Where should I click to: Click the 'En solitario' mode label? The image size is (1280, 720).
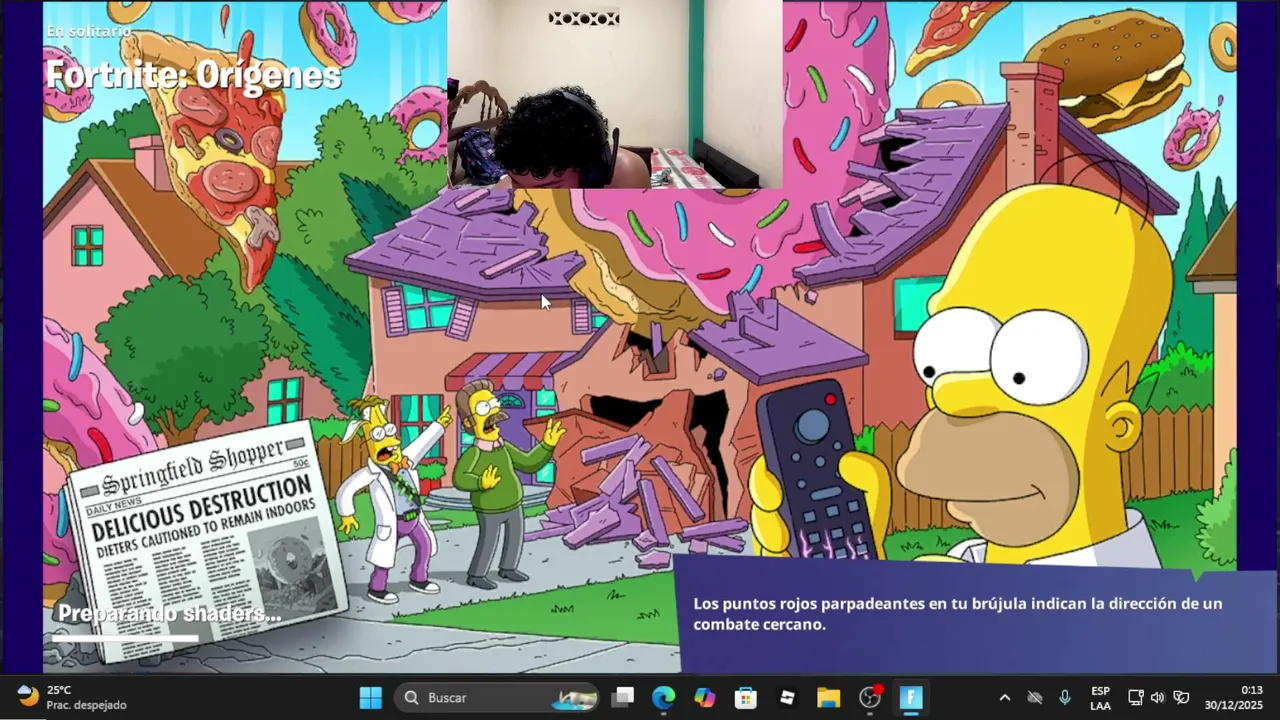click(89, 31)
